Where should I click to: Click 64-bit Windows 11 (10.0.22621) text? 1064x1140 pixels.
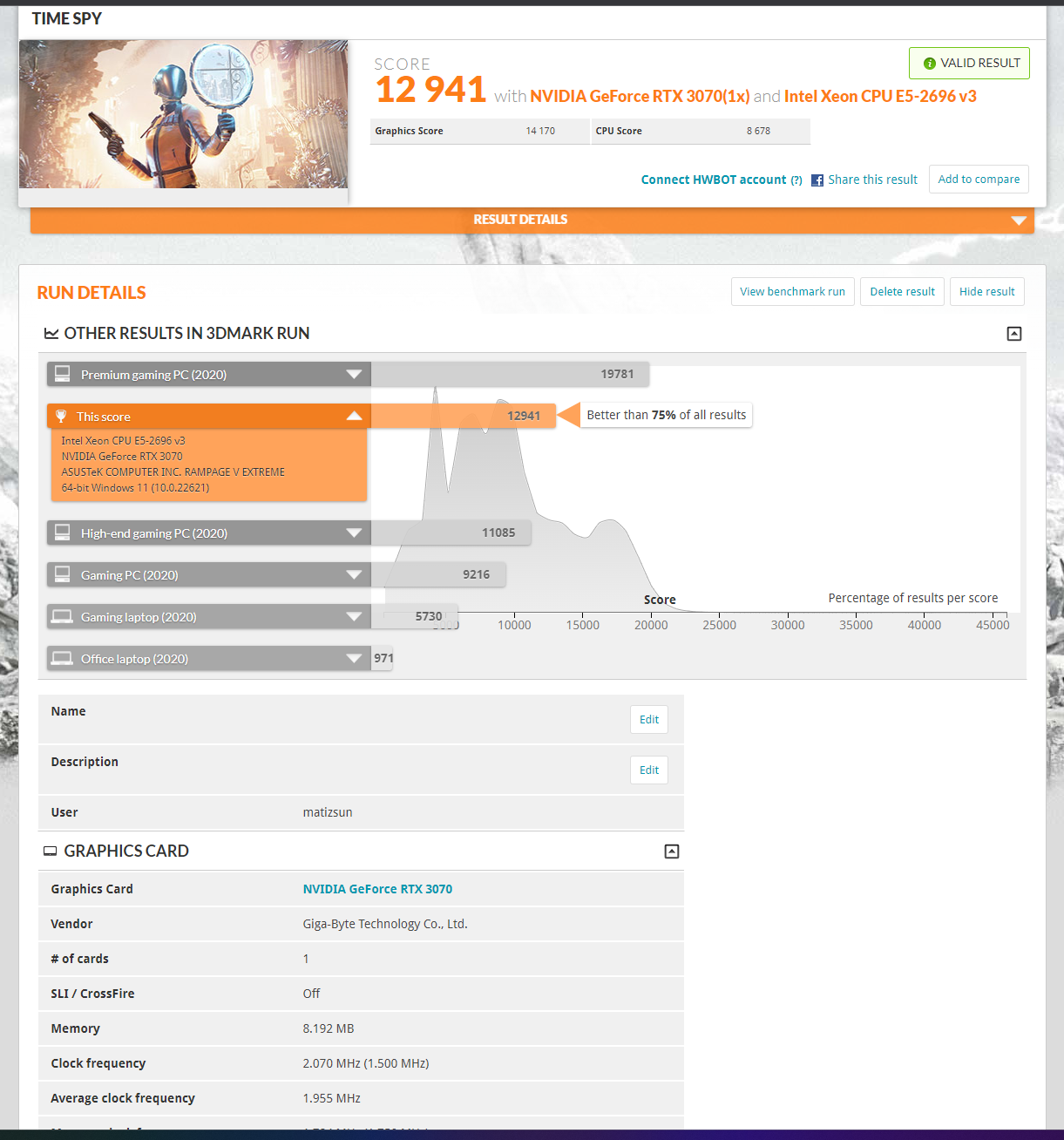pyautogui.click(x=135, y=488)
